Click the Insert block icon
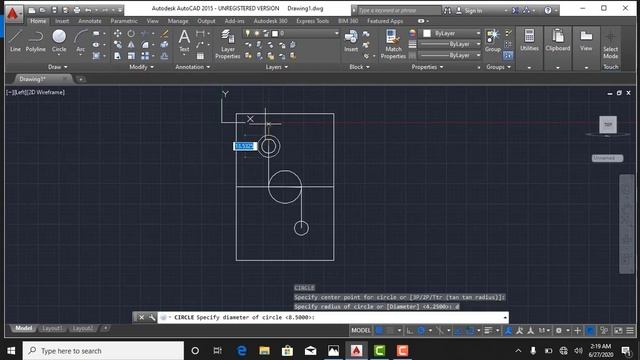This screenshot has width=640, height=360. click(x=351, y=41)
